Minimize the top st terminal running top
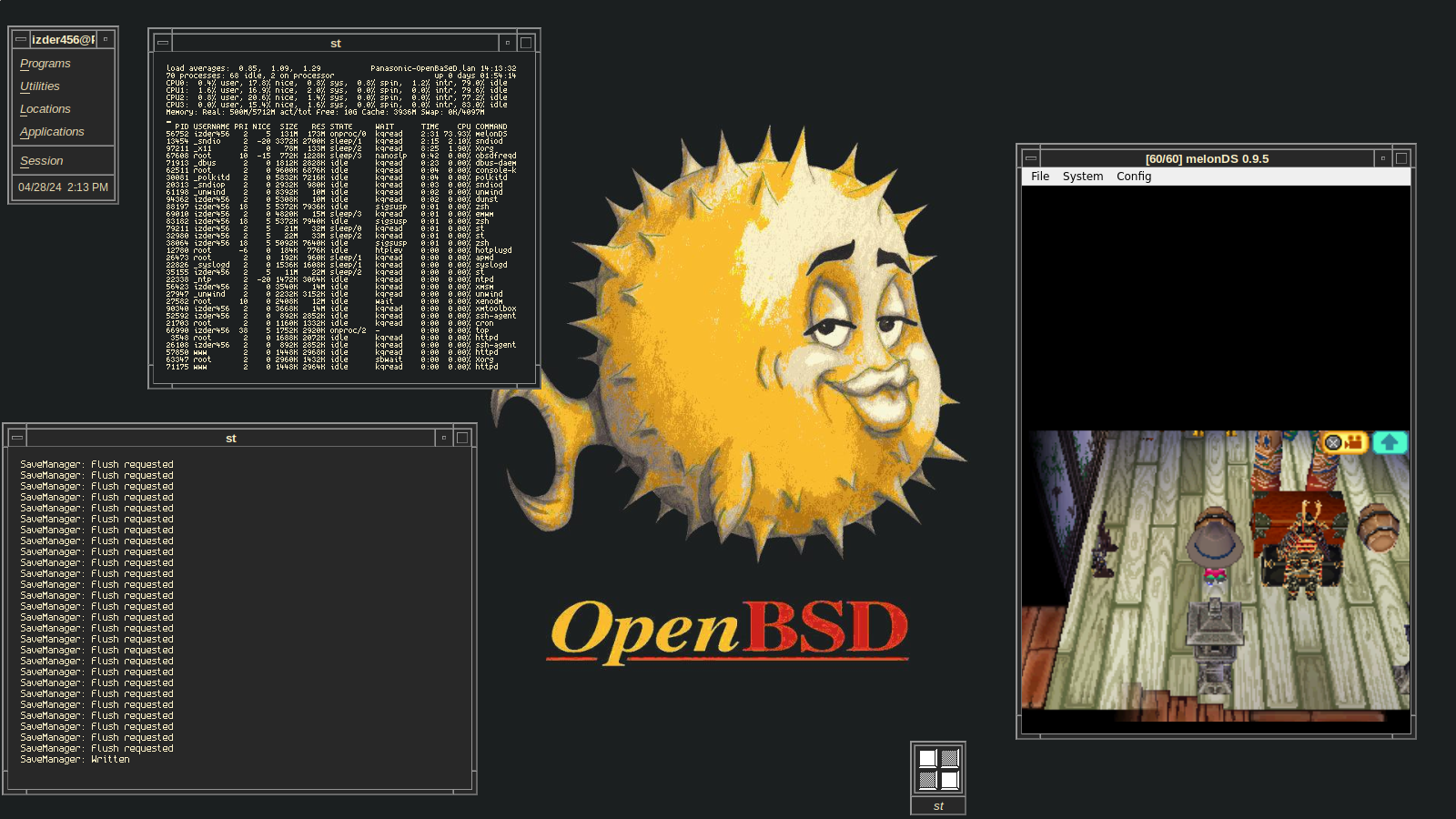The height and width of the screenshot is (819, 1456). [x=507, y=43]
